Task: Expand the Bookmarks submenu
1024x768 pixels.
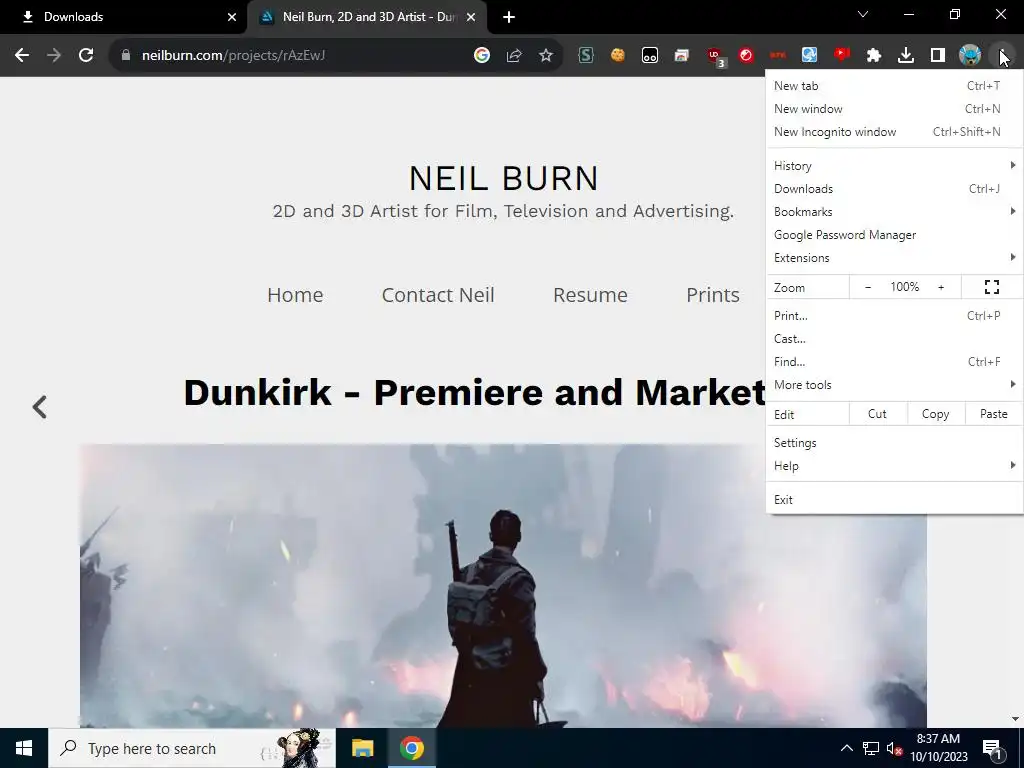Action: (894, 212)
